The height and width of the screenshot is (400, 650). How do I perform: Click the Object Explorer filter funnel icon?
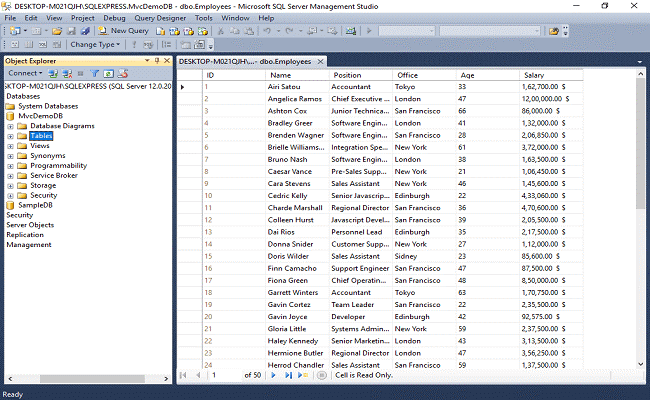tap(95, 74)
